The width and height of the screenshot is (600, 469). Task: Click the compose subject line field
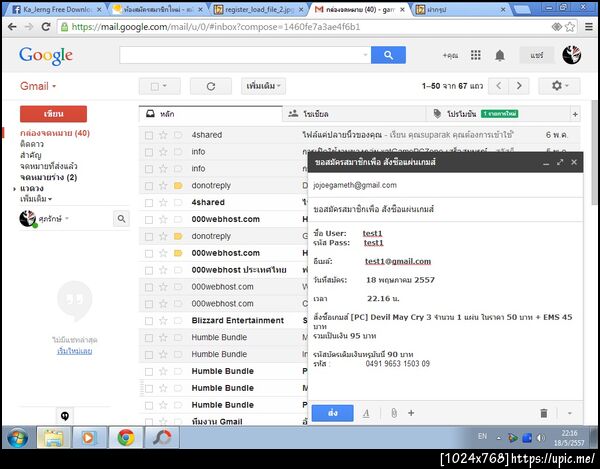445,209
